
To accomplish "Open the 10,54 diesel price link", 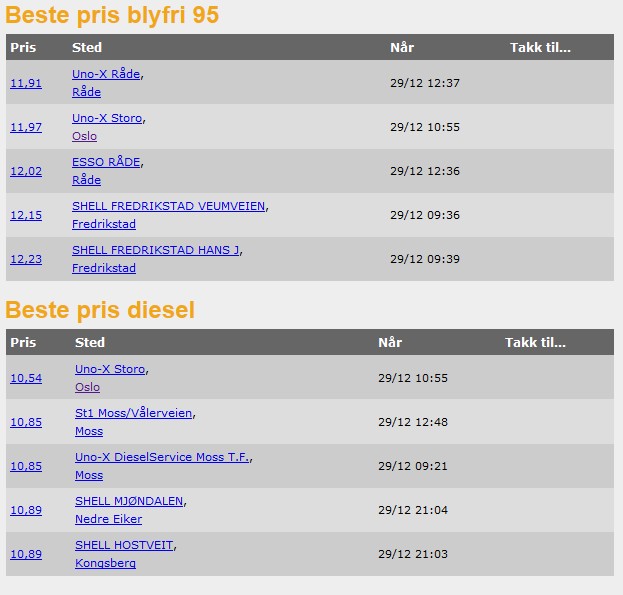I will [x=26, y=378].
